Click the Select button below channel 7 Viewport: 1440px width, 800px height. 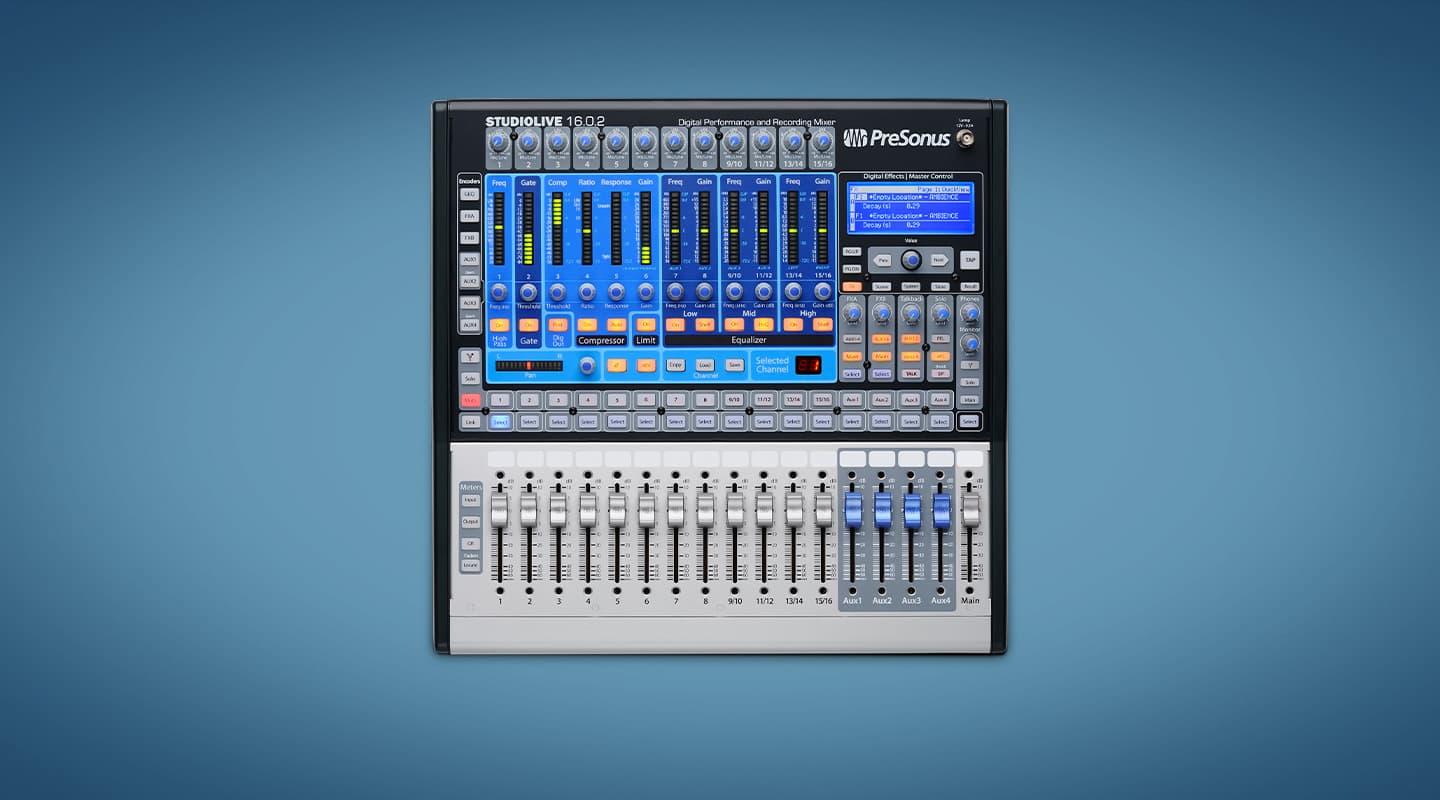(x=676, y=422)
